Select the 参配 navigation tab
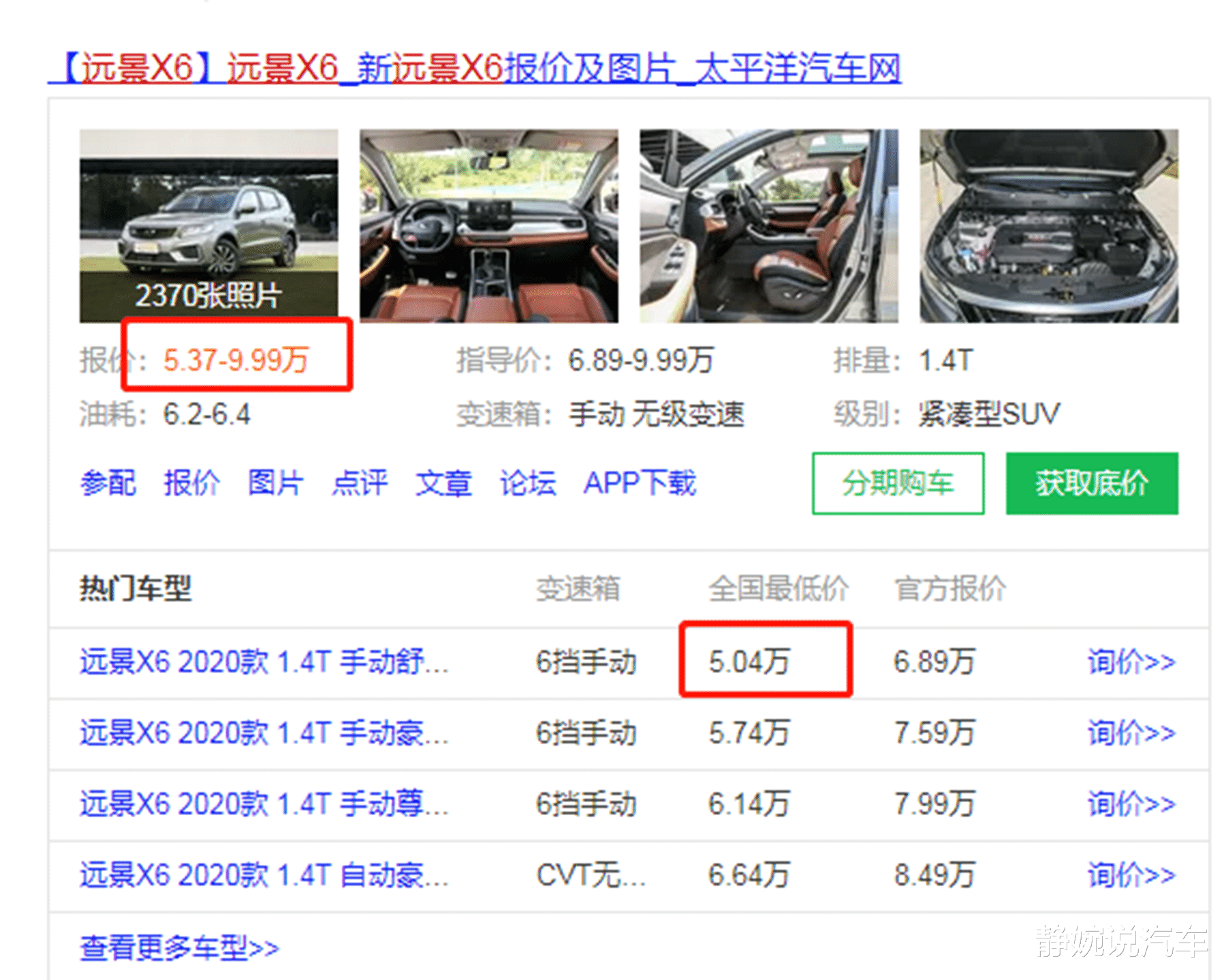Screen dimensions: 1226x980 tap(109, 484)
